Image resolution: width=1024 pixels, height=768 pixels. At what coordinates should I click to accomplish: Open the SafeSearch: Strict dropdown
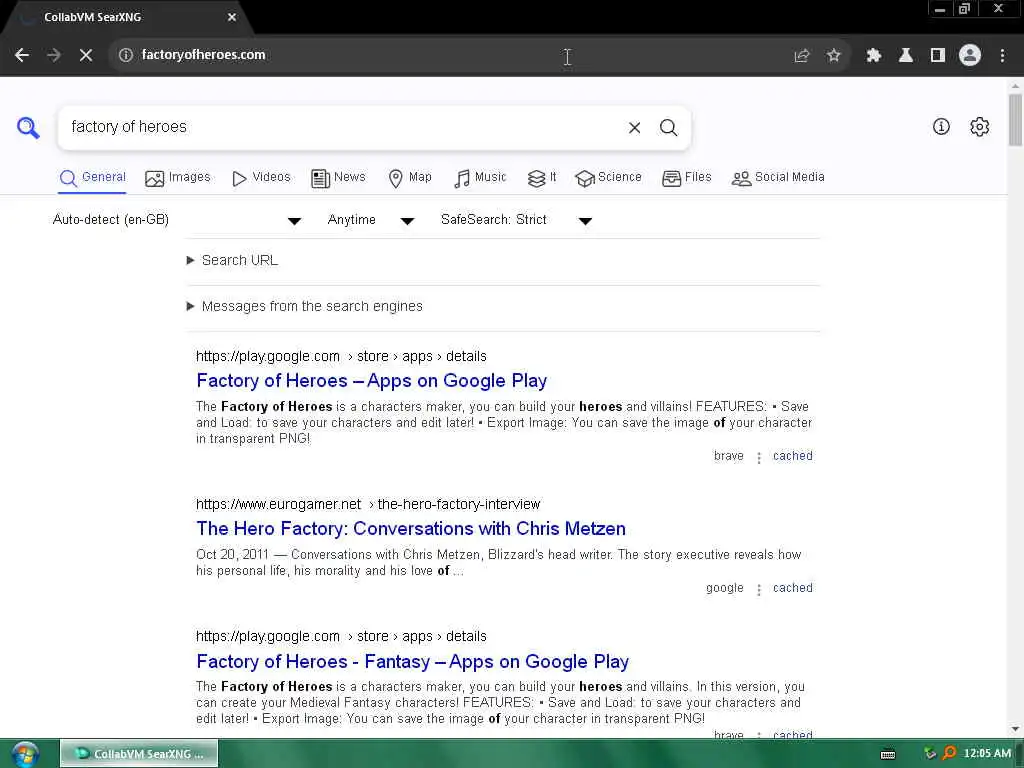pos(516,220)
